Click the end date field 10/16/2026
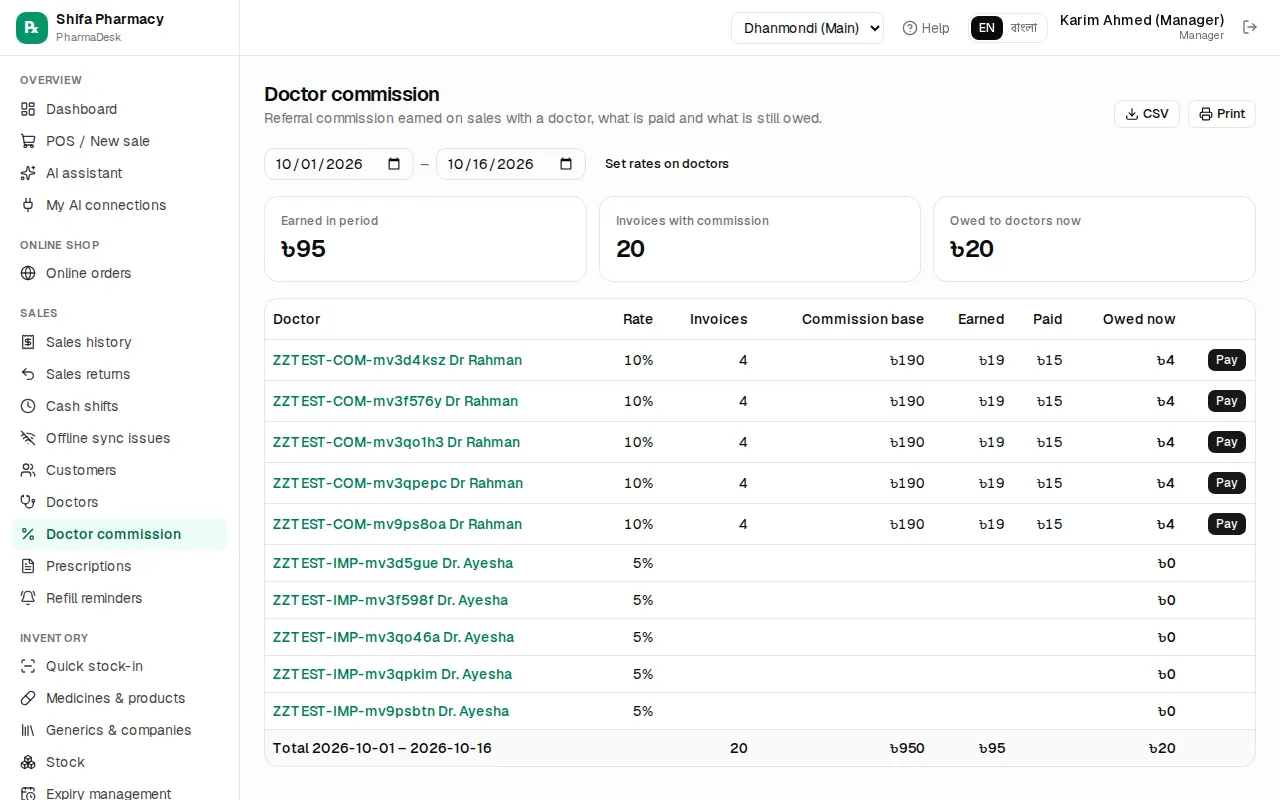 point(511,164)
